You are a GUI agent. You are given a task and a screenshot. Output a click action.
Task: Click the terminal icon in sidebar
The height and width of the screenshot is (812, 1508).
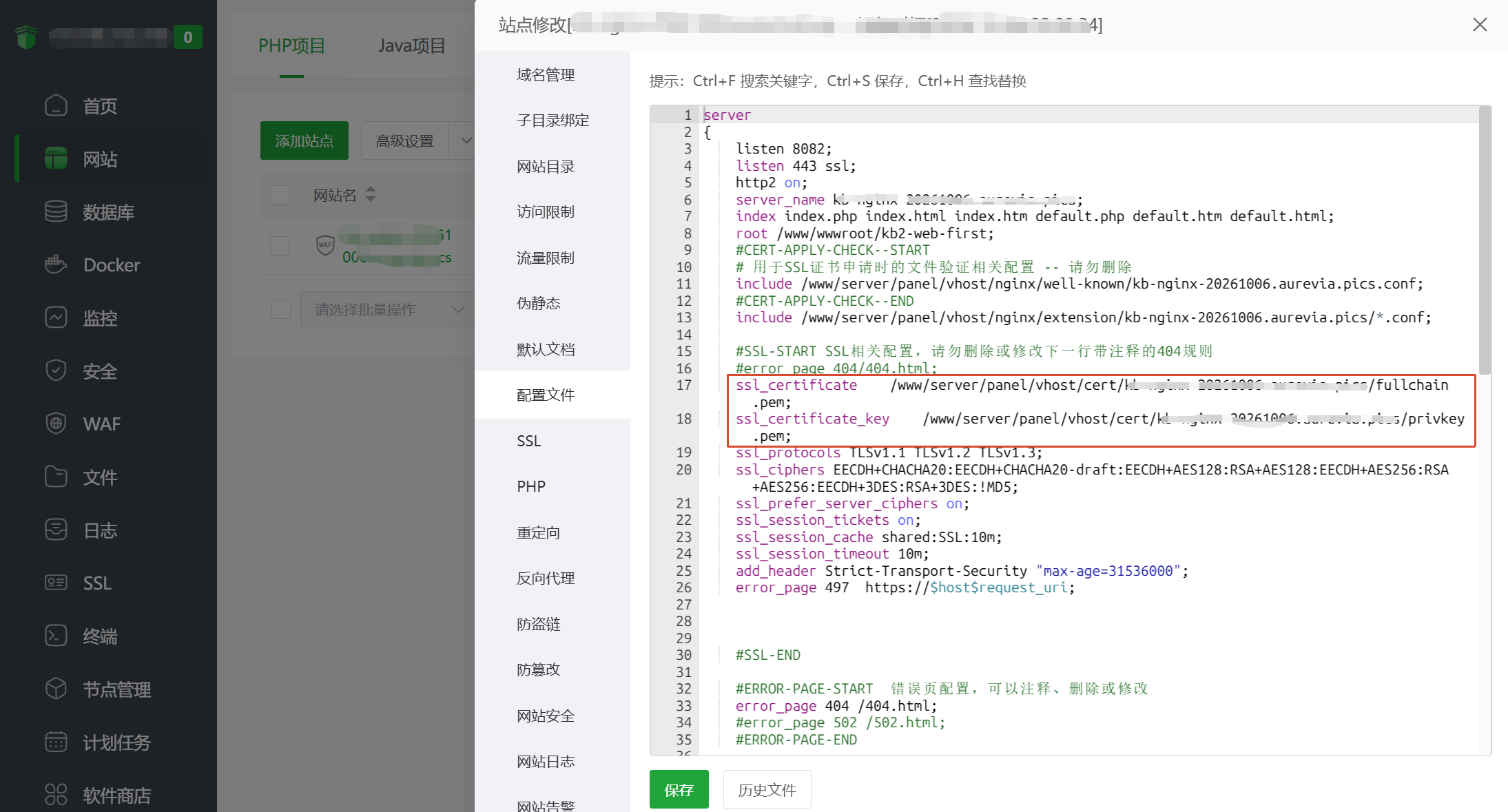coord(56,636)
